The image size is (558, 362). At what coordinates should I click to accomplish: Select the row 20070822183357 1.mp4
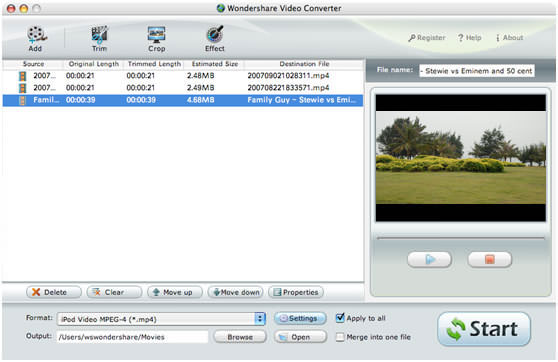pos(183,88)
